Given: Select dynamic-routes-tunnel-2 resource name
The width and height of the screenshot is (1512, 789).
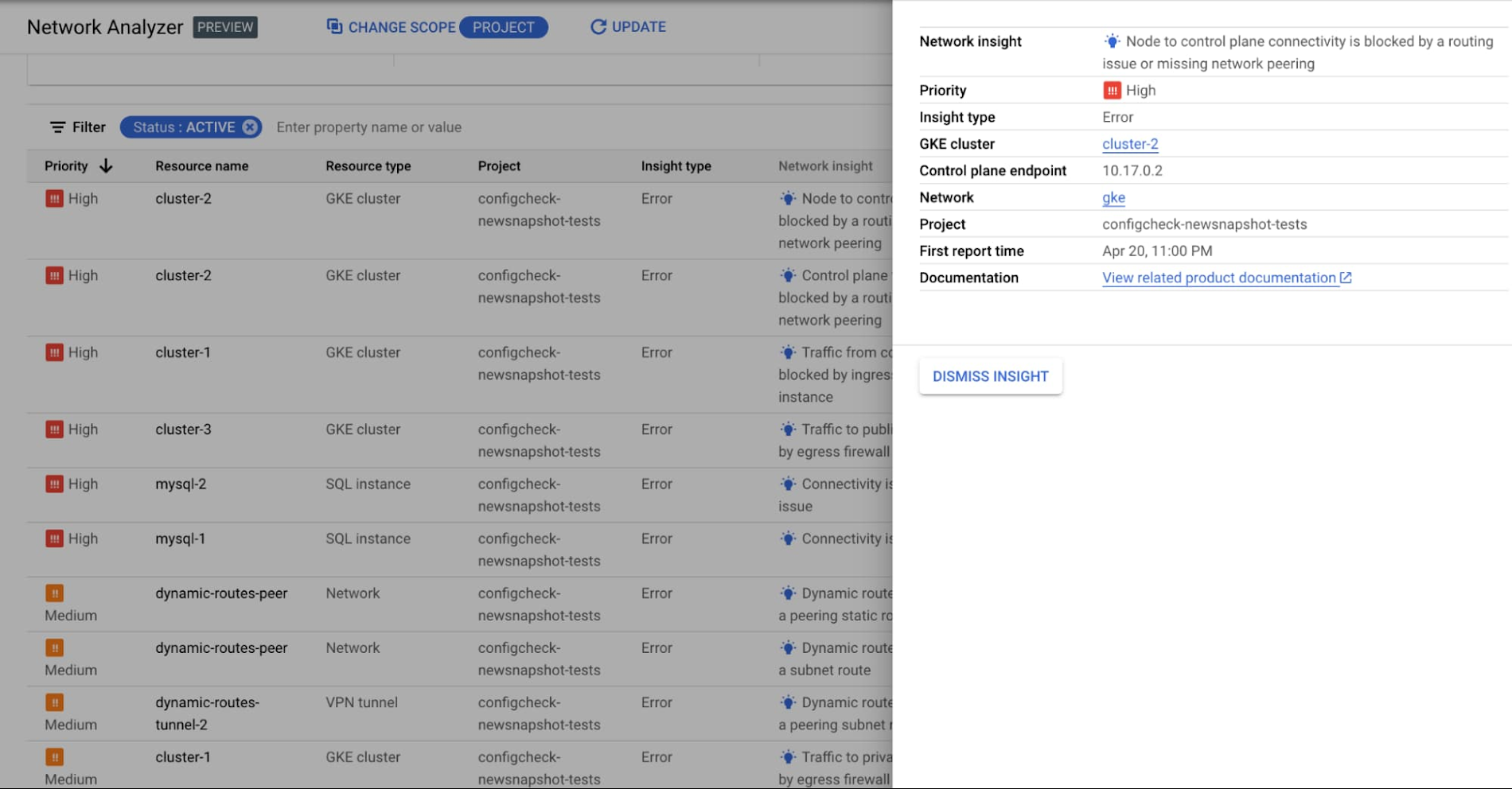Looking at the screenshot, I should coord(207,713).
